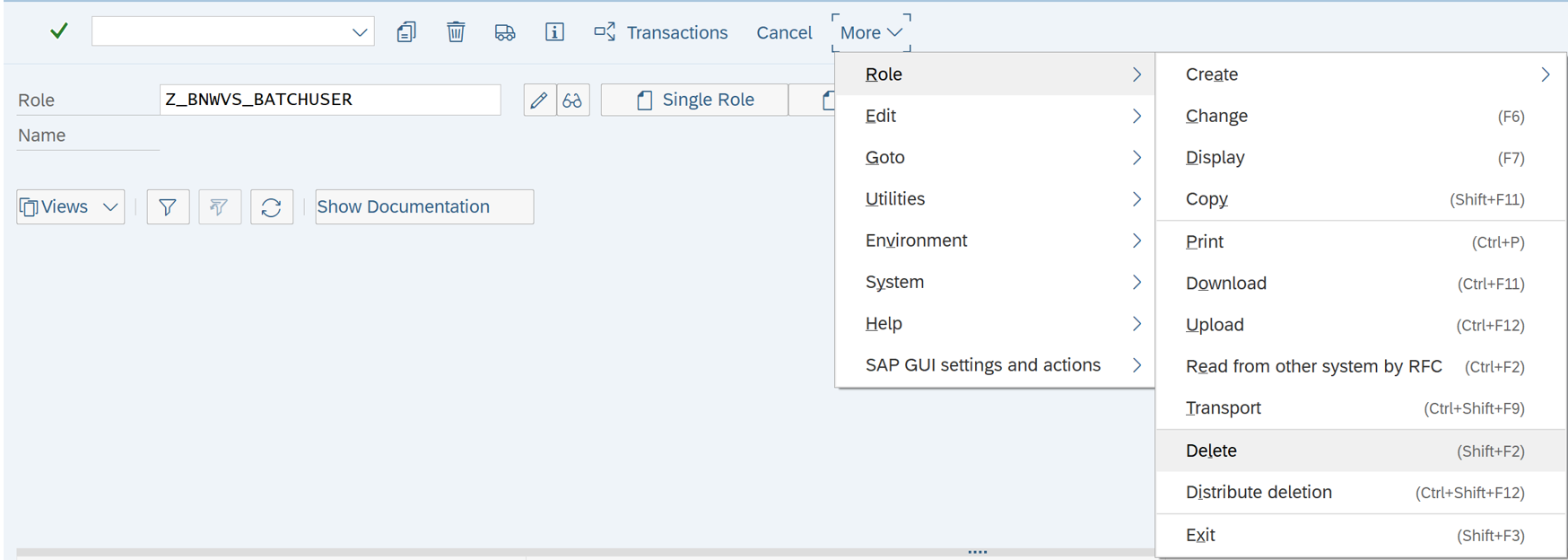The height and width of the screenshot is (560, 1568).
Task: Click the Transactions toolbar button
Action: pyautogui.click(x=661, y=32)
